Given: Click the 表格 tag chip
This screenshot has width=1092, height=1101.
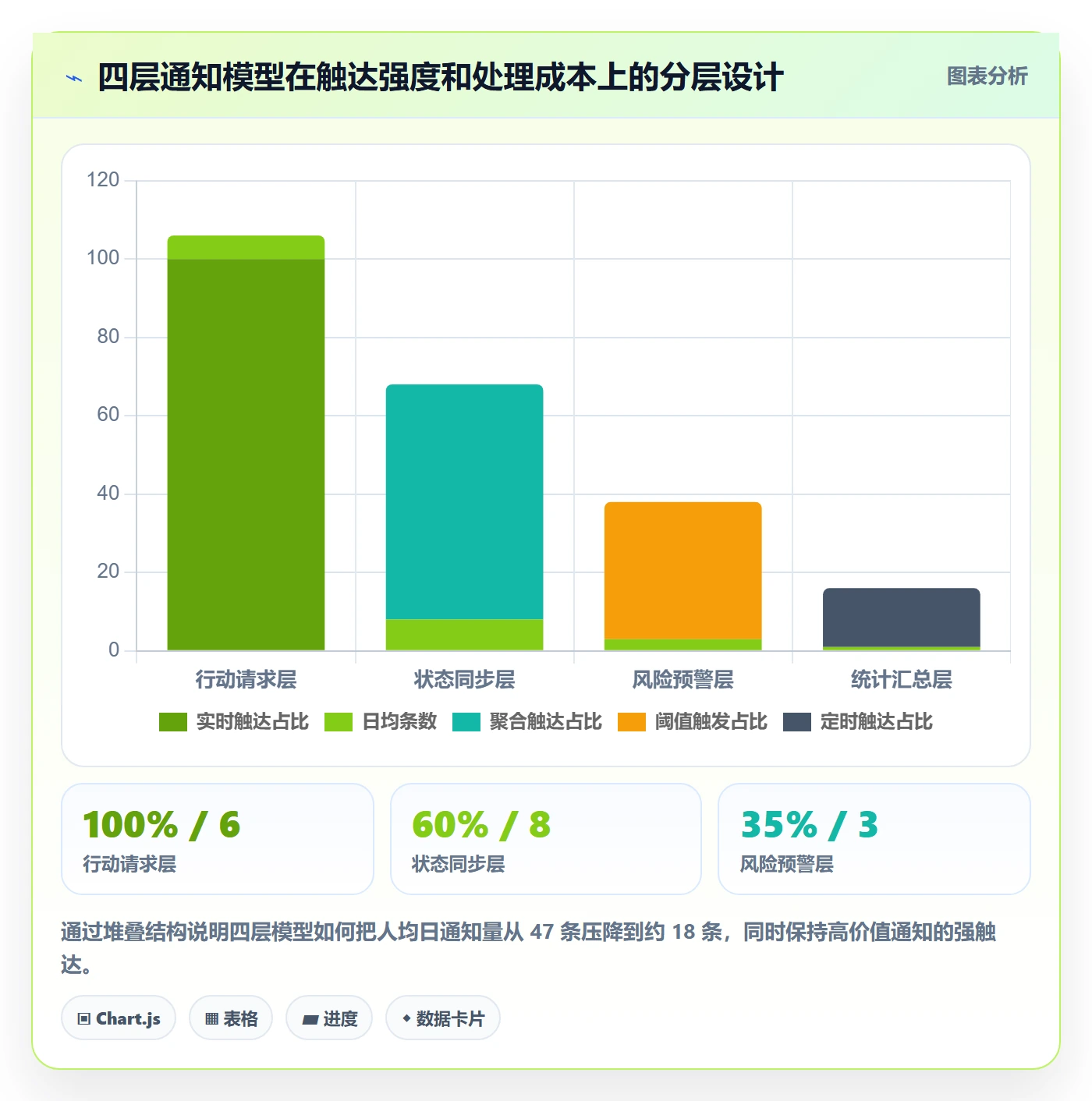Looking at the screenshot, I should pyautogui.click(x=231, y=1018).
